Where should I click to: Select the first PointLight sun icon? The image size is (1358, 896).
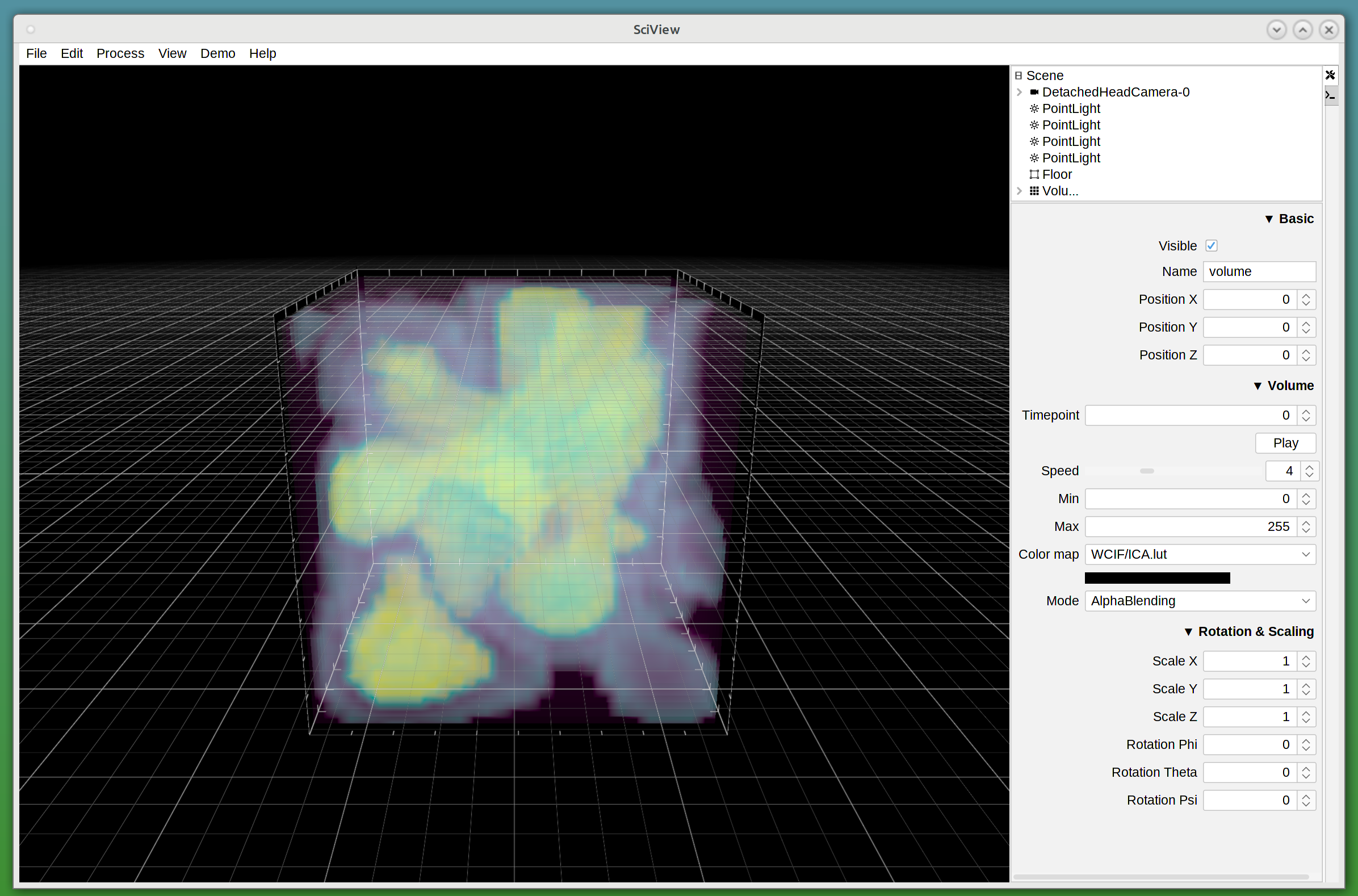pyautogui.click(x=1034, y=108)
